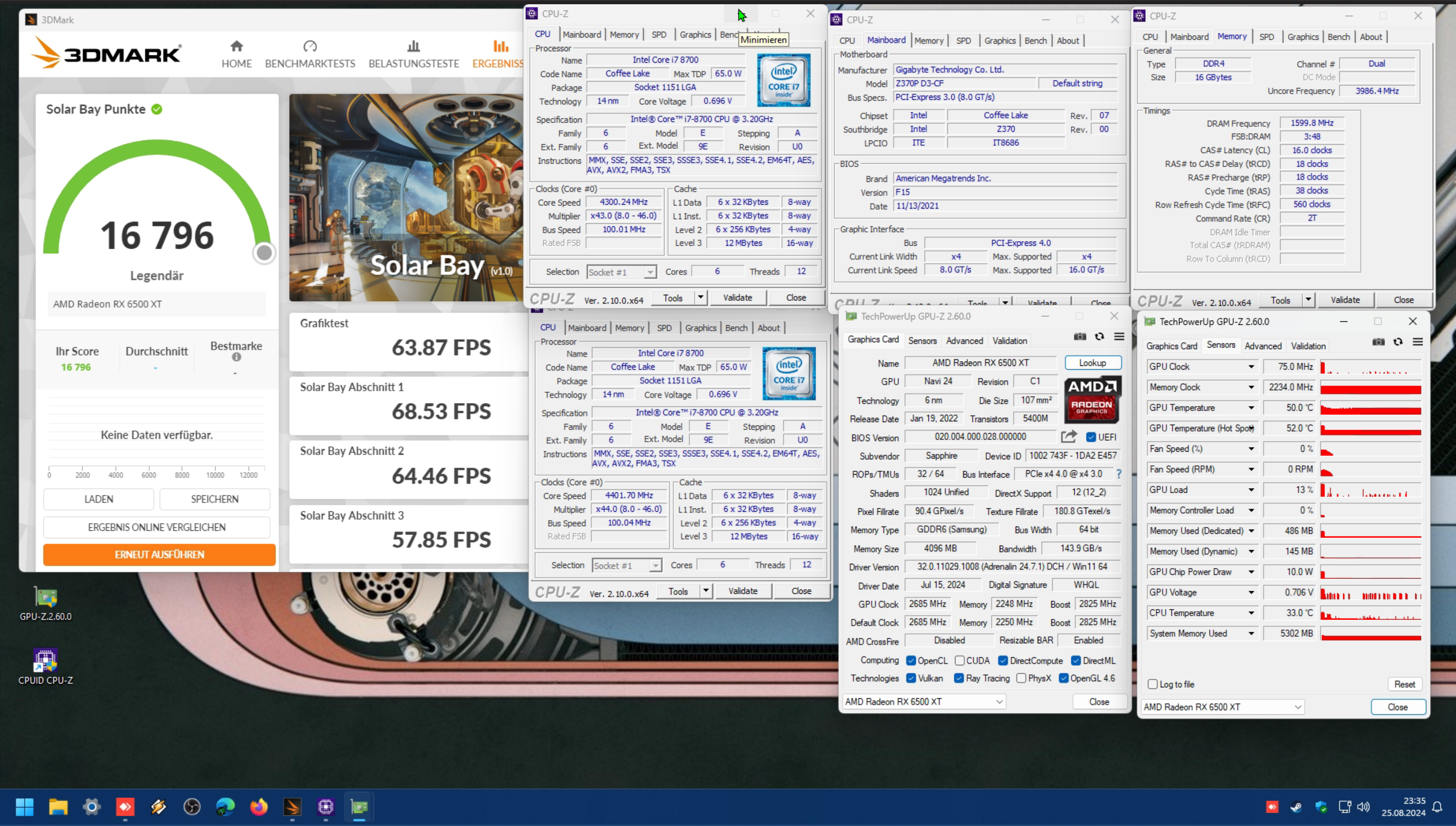Image resolution: width=1456 pixels, height=826 pixels.
Task: Toggle the CUDA checkbox
Action: [960, 660]
